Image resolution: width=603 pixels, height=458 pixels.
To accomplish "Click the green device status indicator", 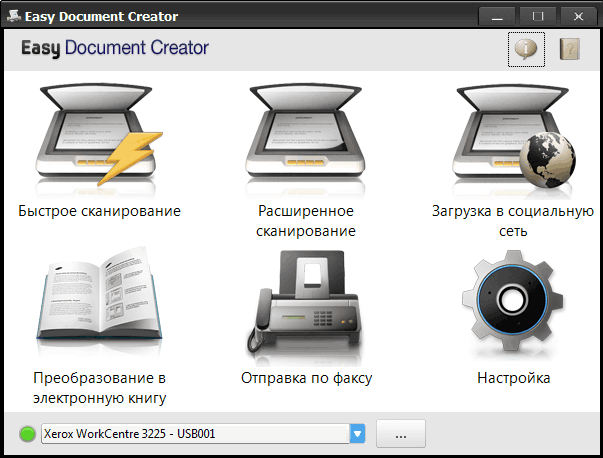I will pos(27,434).
